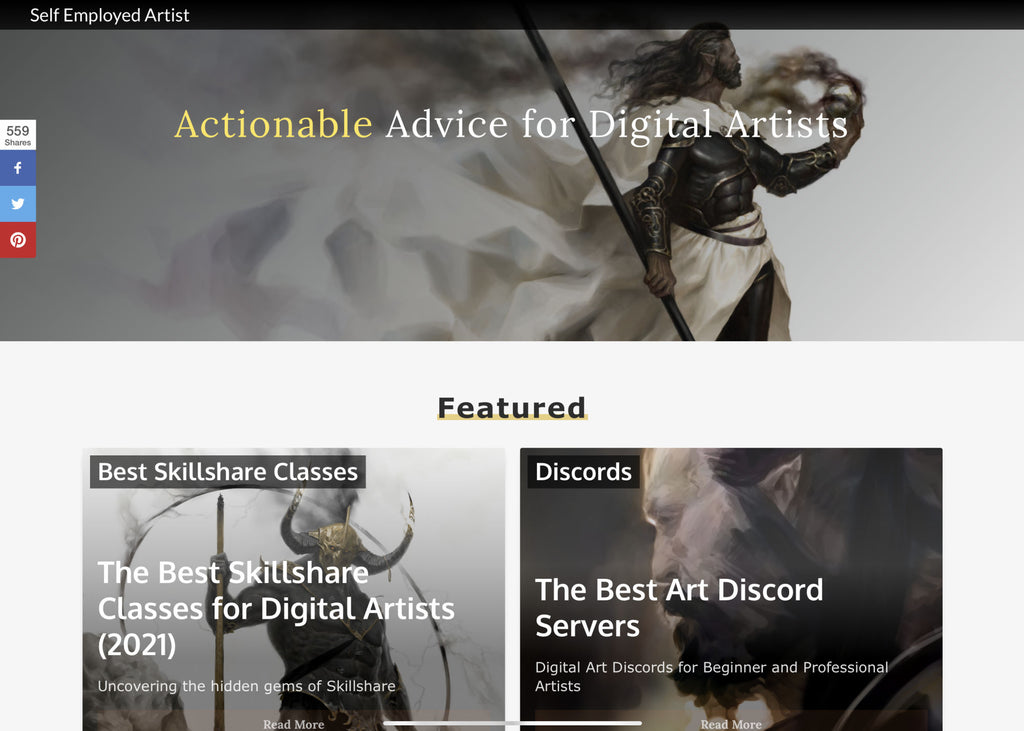This screenshot has width=1024, height=731.
Task: Share page on Facebook icon
Action: click(18, 168)
